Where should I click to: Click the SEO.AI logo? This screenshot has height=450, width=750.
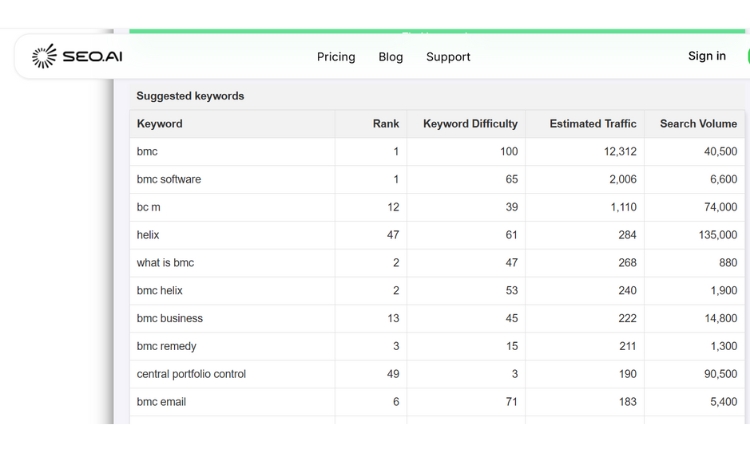point(77,56)
